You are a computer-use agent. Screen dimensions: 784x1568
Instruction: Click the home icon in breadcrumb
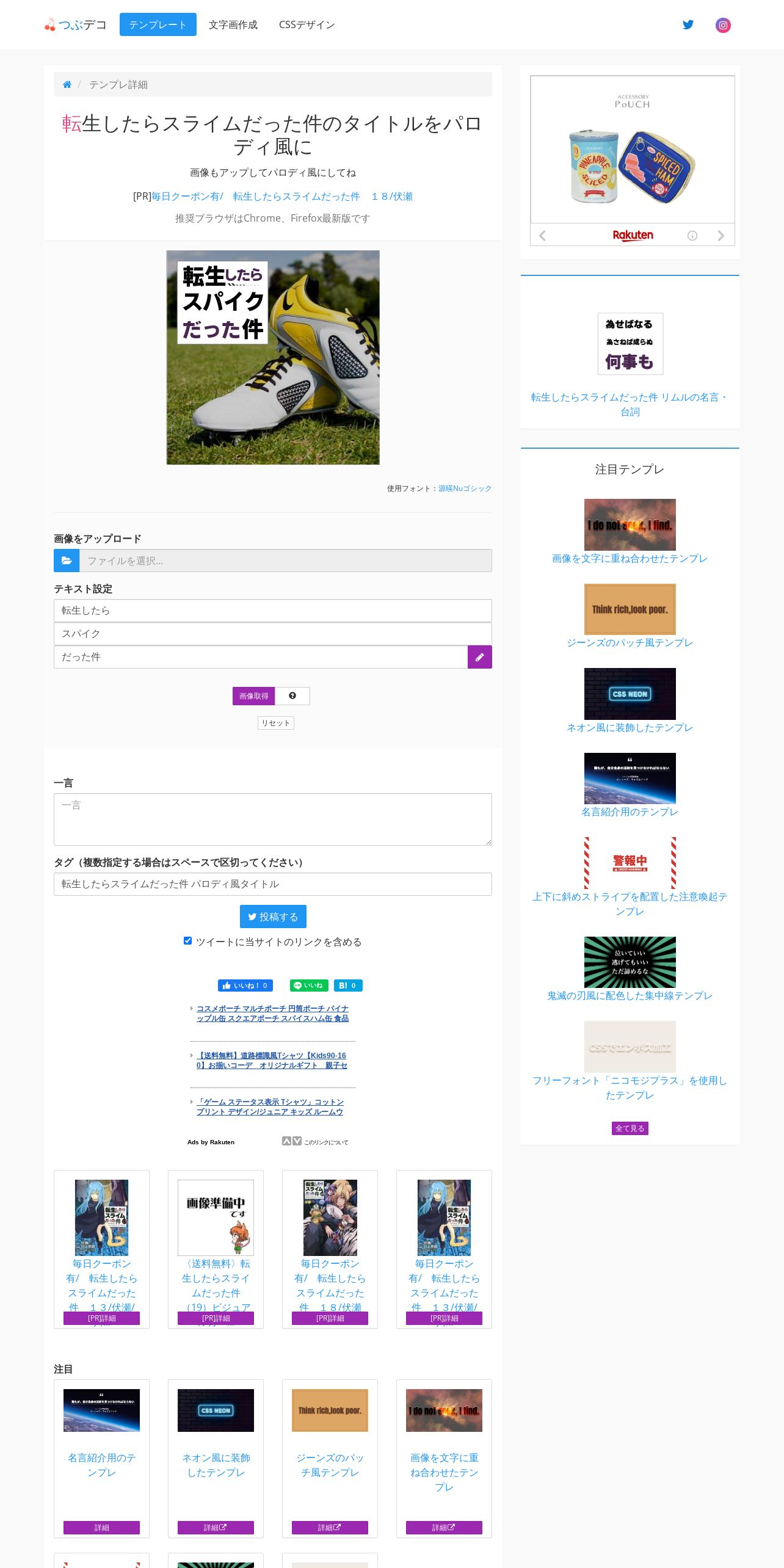(67, 85)
